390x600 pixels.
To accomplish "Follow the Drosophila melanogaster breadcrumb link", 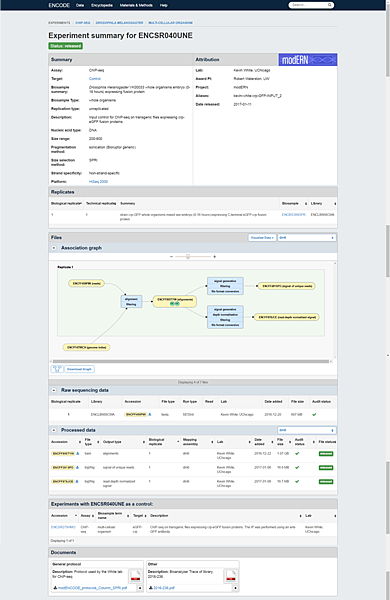I will coord(119,23).
